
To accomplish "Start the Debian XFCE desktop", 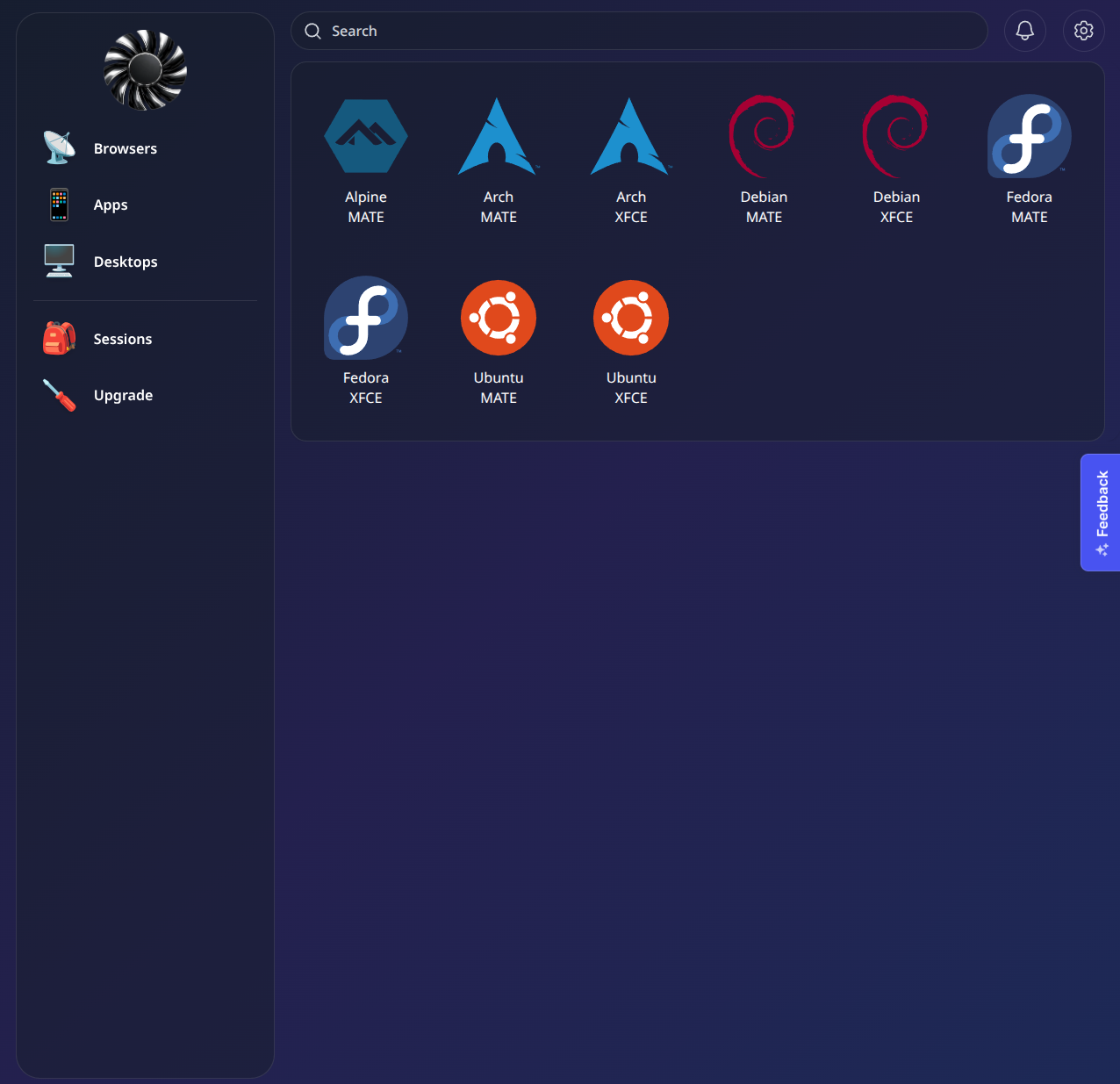I will [895, 136].
